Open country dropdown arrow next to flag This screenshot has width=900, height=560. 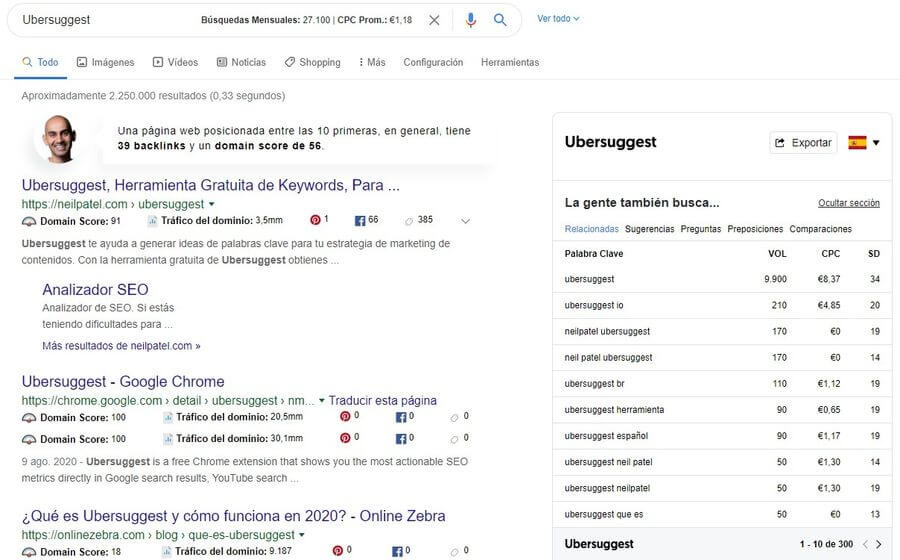coord(876,143)
